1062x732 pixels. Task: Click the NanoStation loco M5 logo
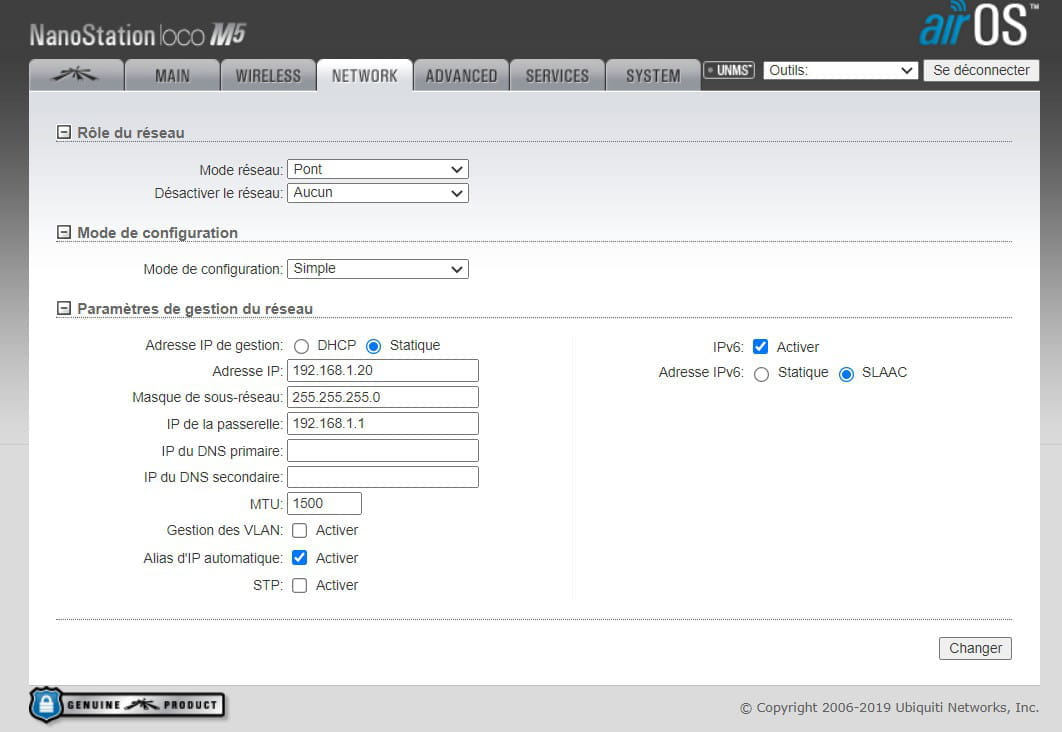click(x=137, y=35)
